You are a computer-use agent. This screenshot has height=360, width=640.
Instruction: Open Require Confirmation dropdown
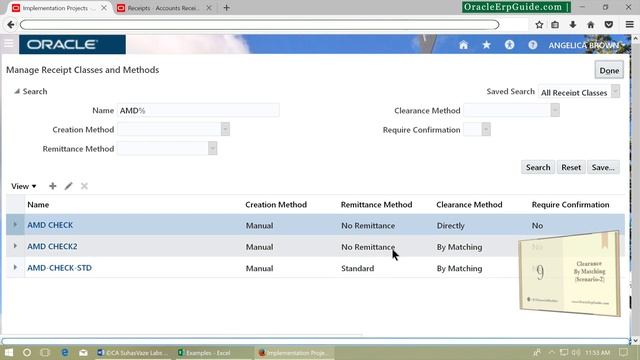pos(486,129)
